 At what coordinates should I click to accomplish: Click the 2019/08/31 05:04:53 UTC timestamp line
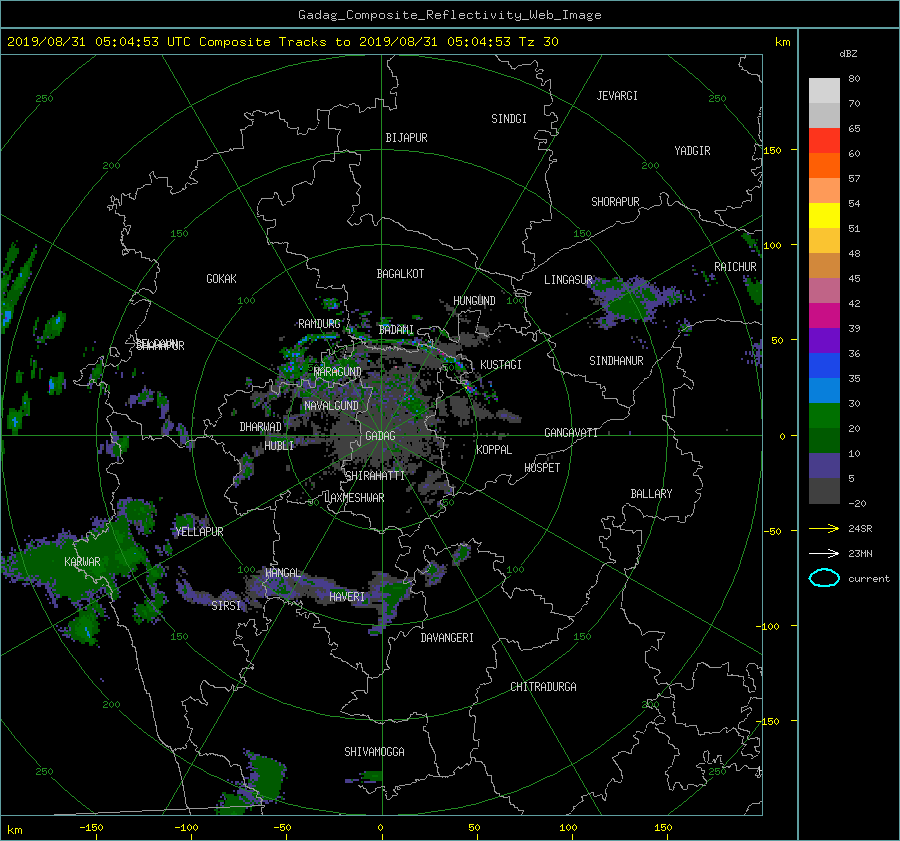282,42
